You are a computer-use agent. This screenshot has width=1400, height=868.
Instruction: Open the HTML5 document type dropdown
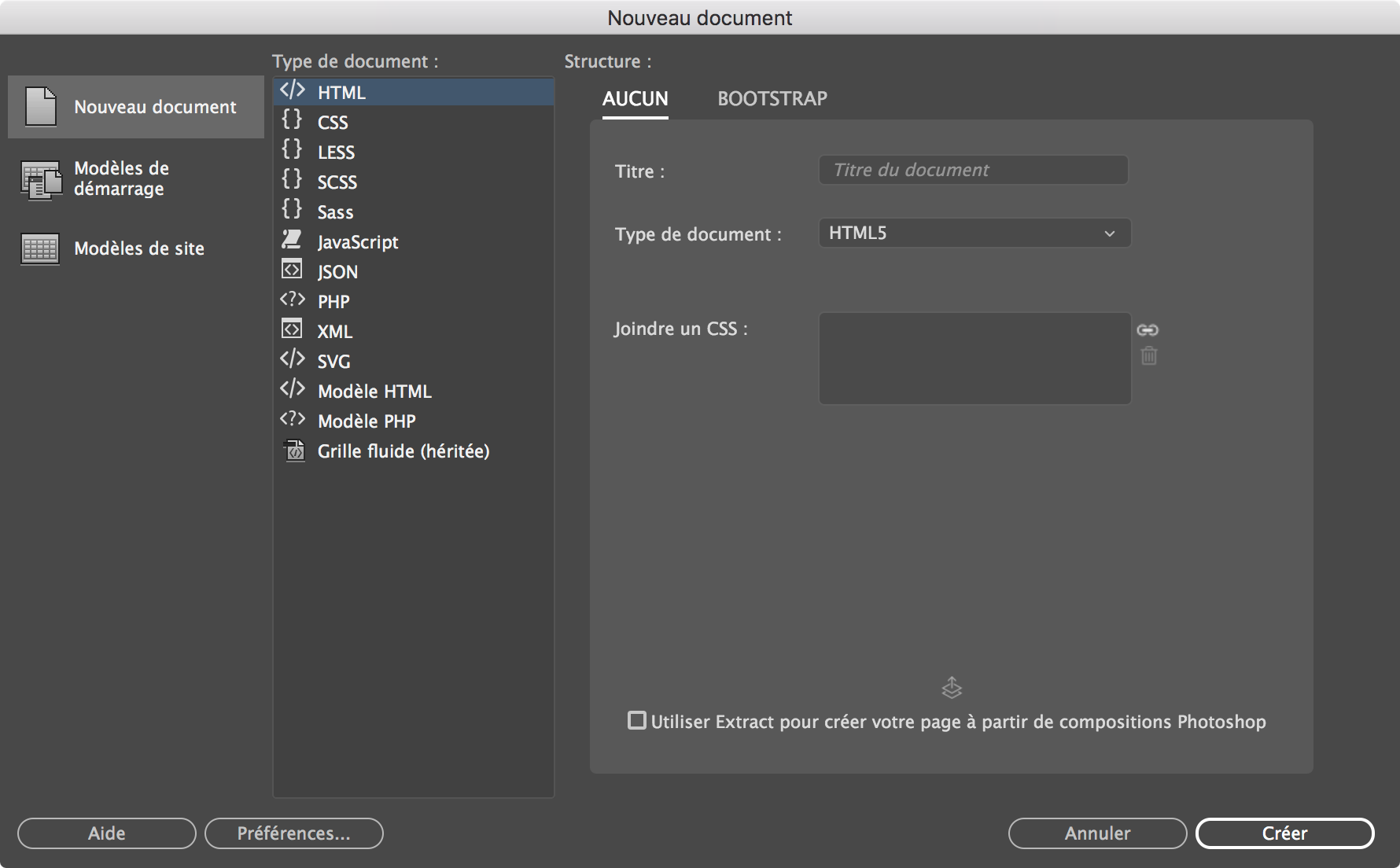click(974, 233)
